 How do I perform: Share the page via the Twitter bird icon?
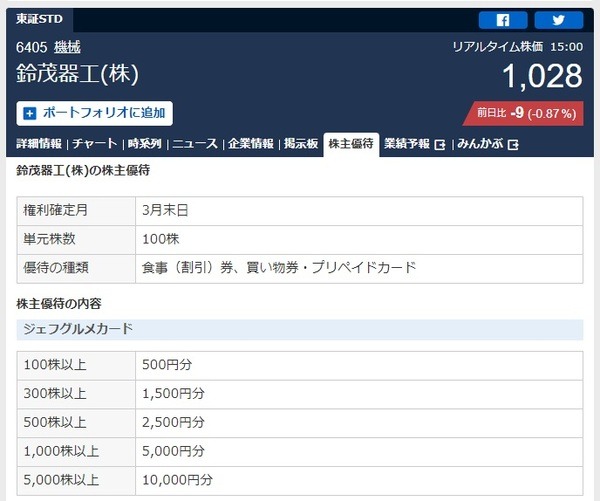point(559,20)
